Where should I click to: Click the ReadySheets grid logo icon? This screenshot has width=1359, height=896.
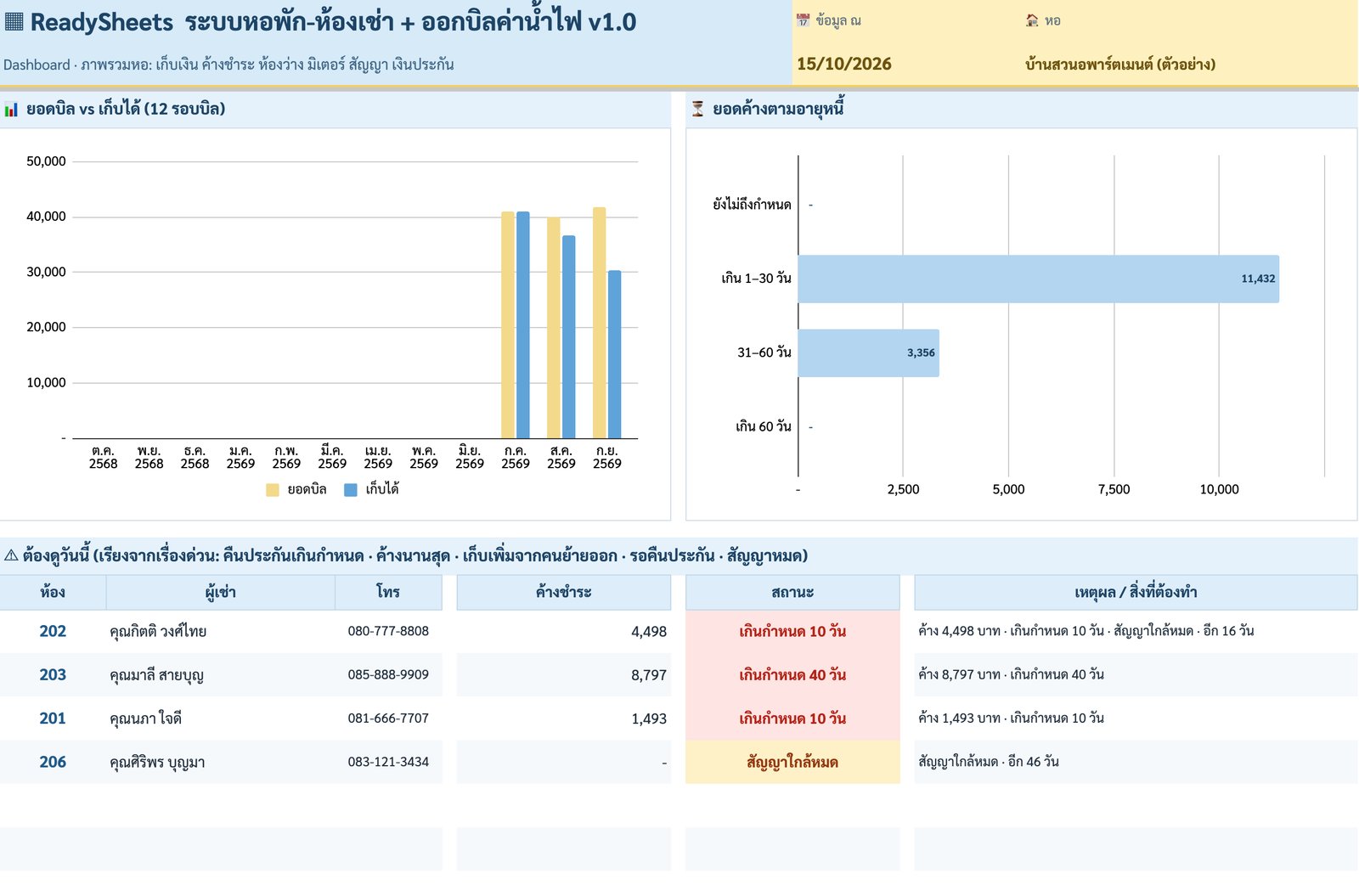[14, 21]
